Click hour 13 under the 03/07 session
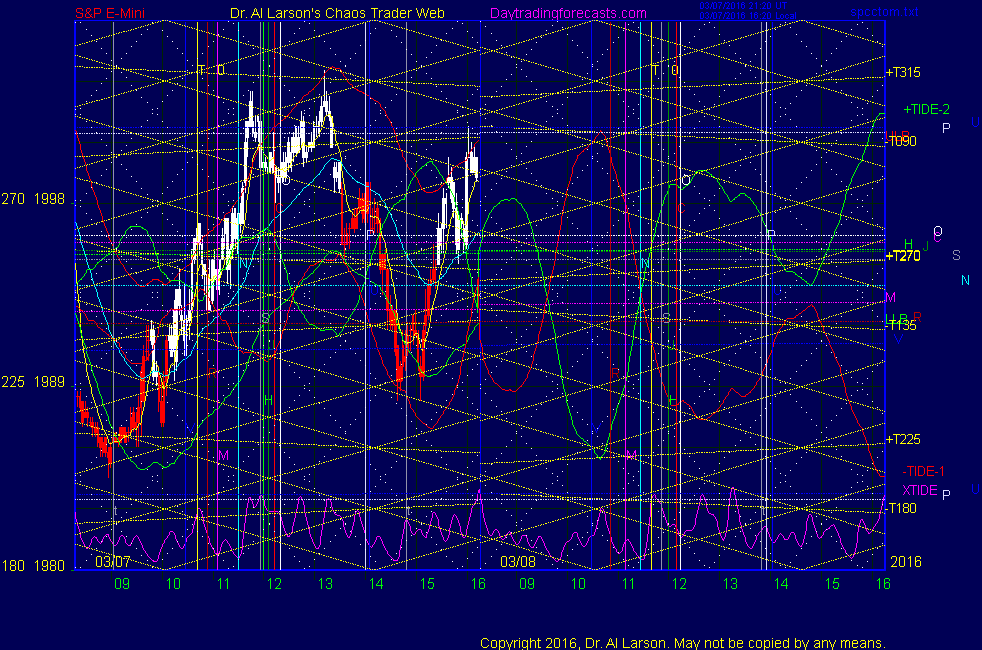Image resolution: width=982 pixels, height=650 pixels. (325, 584)
